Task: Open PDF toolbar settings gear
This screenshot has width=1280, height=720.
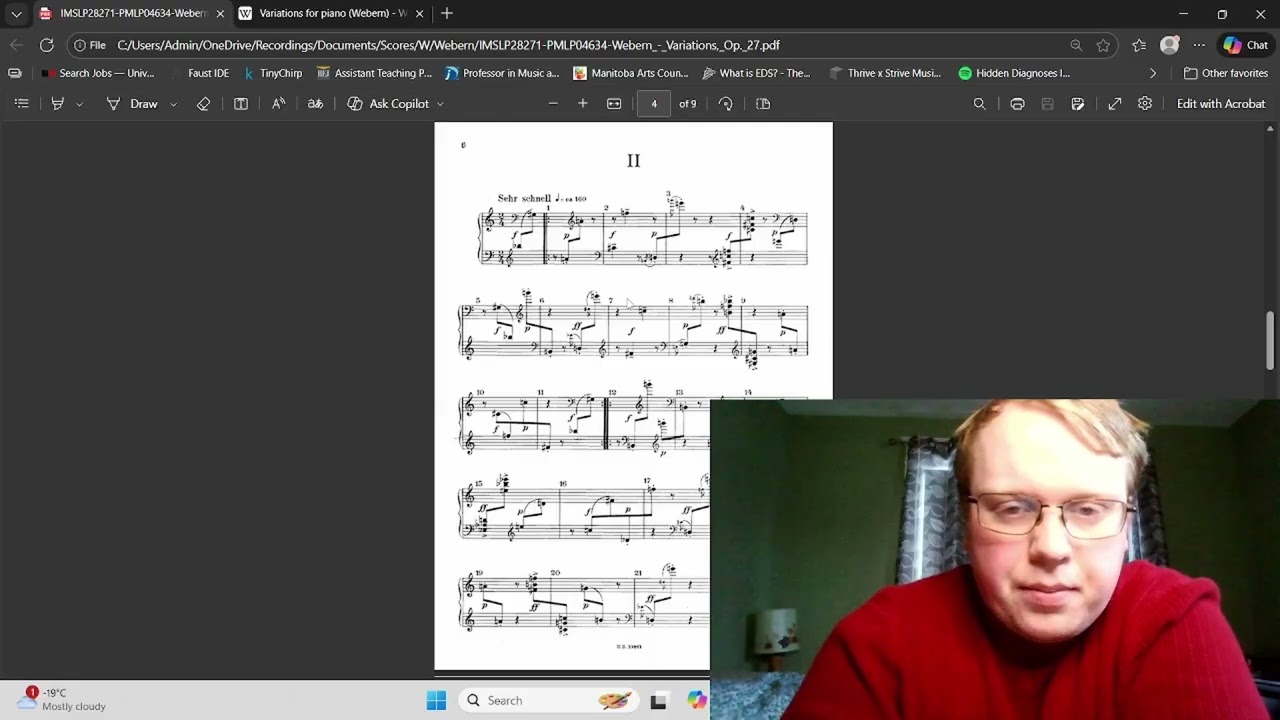Action: pos(1145,104)
